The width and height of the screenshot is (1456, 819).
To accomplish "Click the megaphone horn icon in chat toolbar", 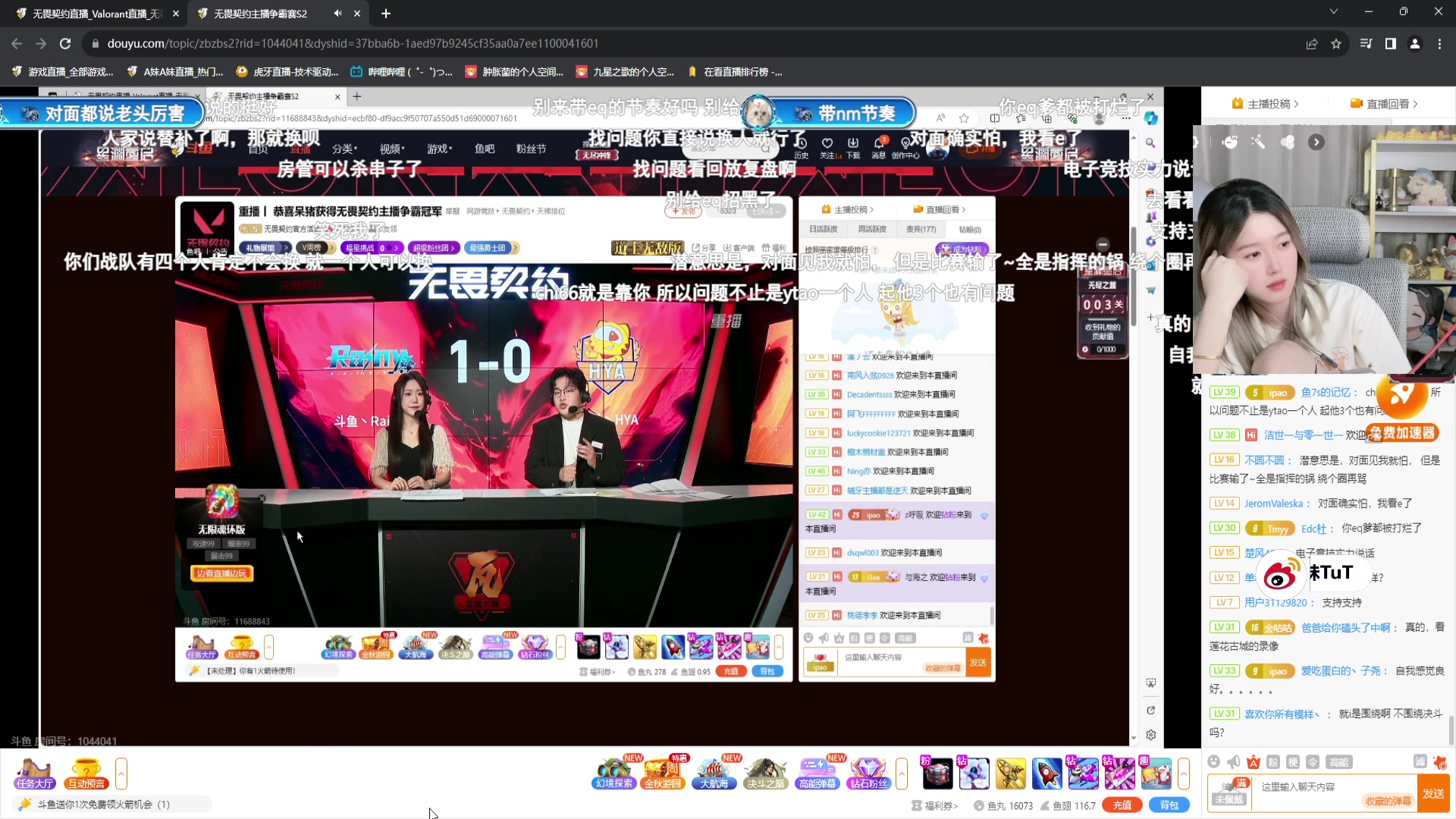I will tap(1234, 762).
